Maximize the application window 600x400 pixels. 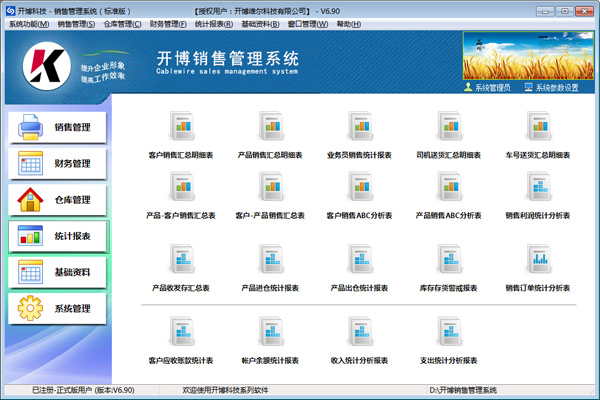pyautogui.click(x=564, y=11)
